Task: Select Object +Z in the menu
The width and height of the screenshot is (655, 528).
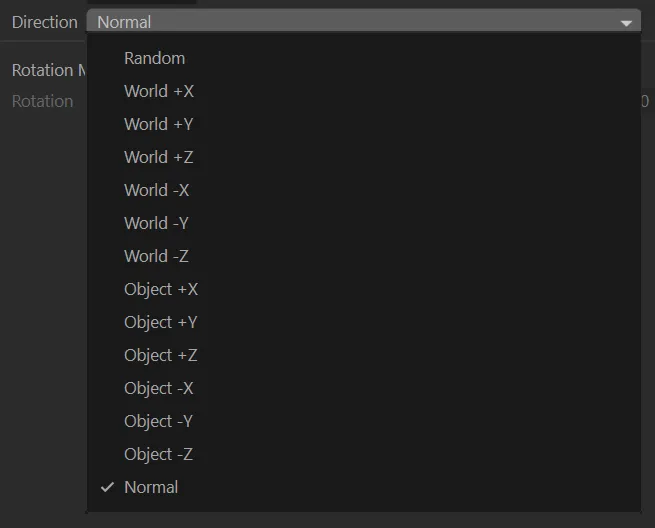Action: [x=161, y=355]
